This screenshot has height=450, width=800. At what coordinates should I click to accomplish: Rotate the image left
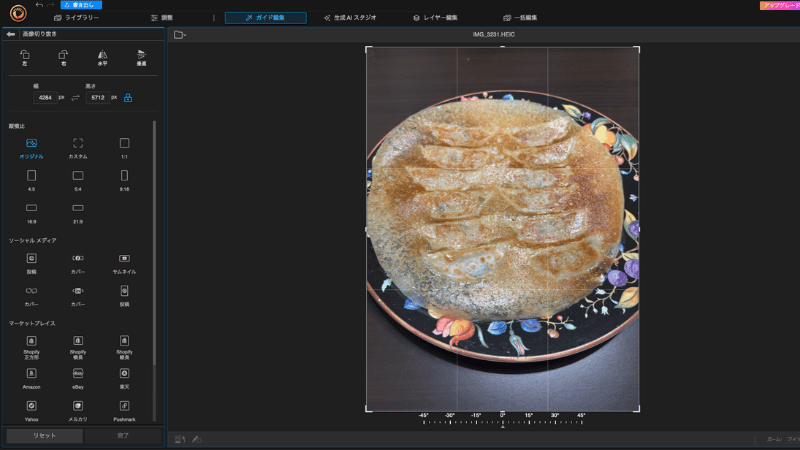coord(24,58)
